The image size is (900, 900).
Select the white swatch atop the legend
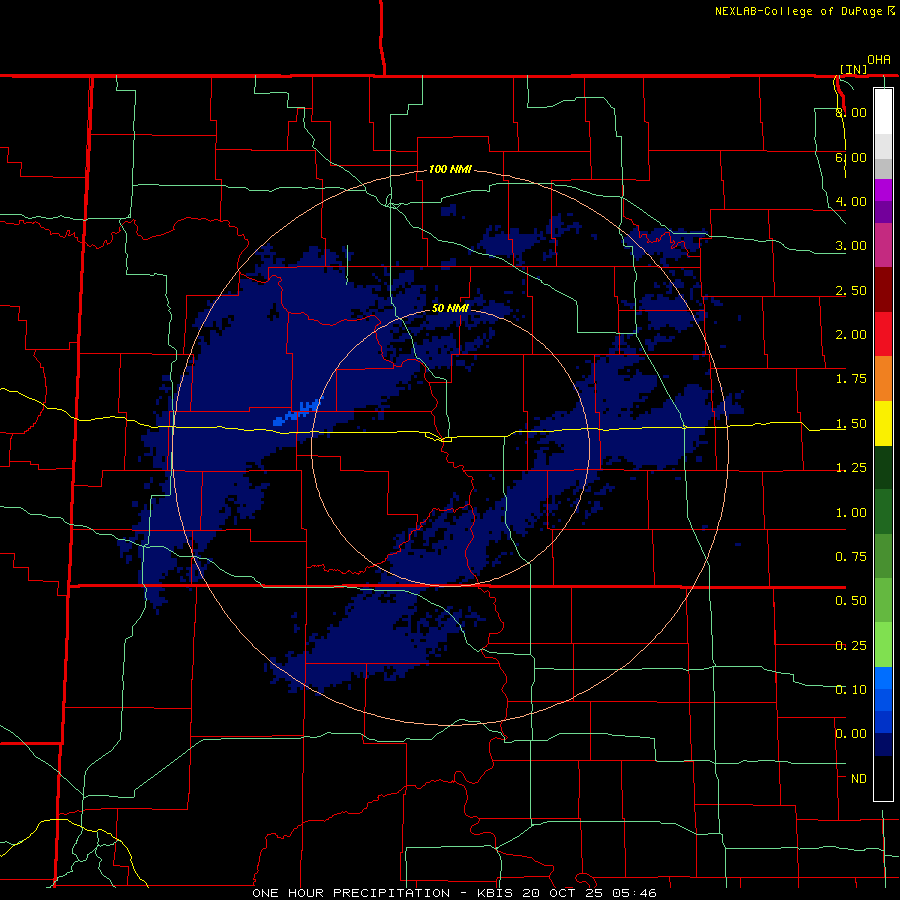coord(883,111)
